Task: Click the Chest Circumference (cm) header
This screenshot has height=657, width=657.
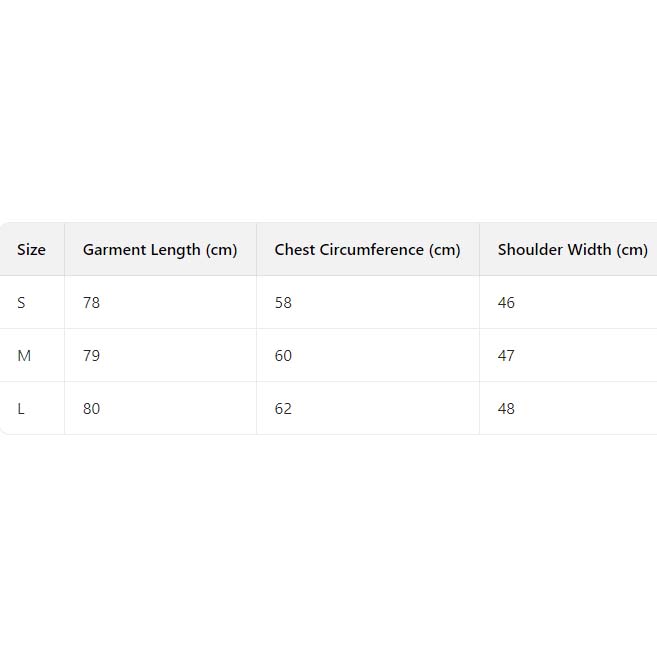Action: point(367,250)
